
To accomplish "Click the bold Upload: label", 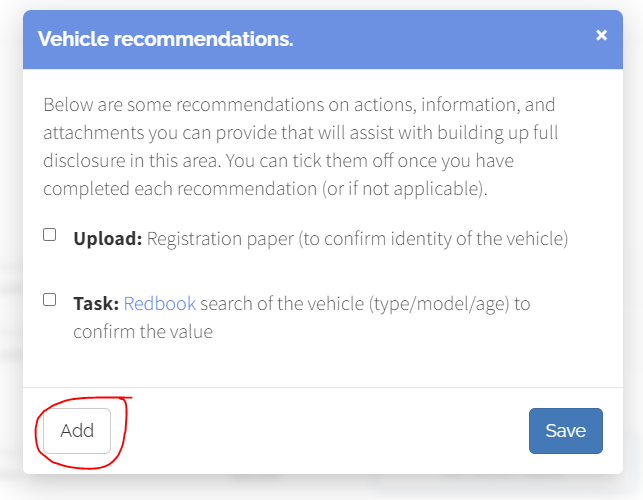I will (107, 239).
